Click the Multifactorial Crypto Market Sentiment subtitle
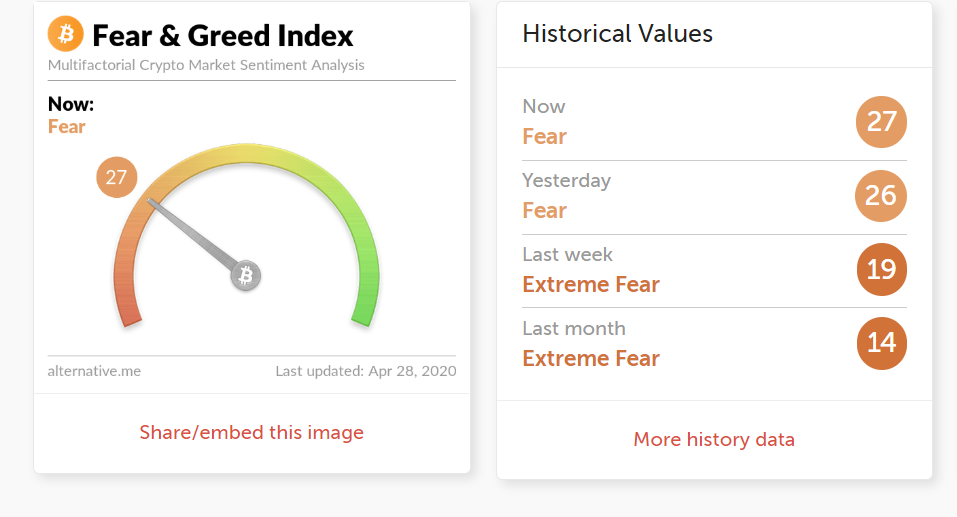This screenshot has width=957, height=517. pyautogui.click(x=206, y=65)
